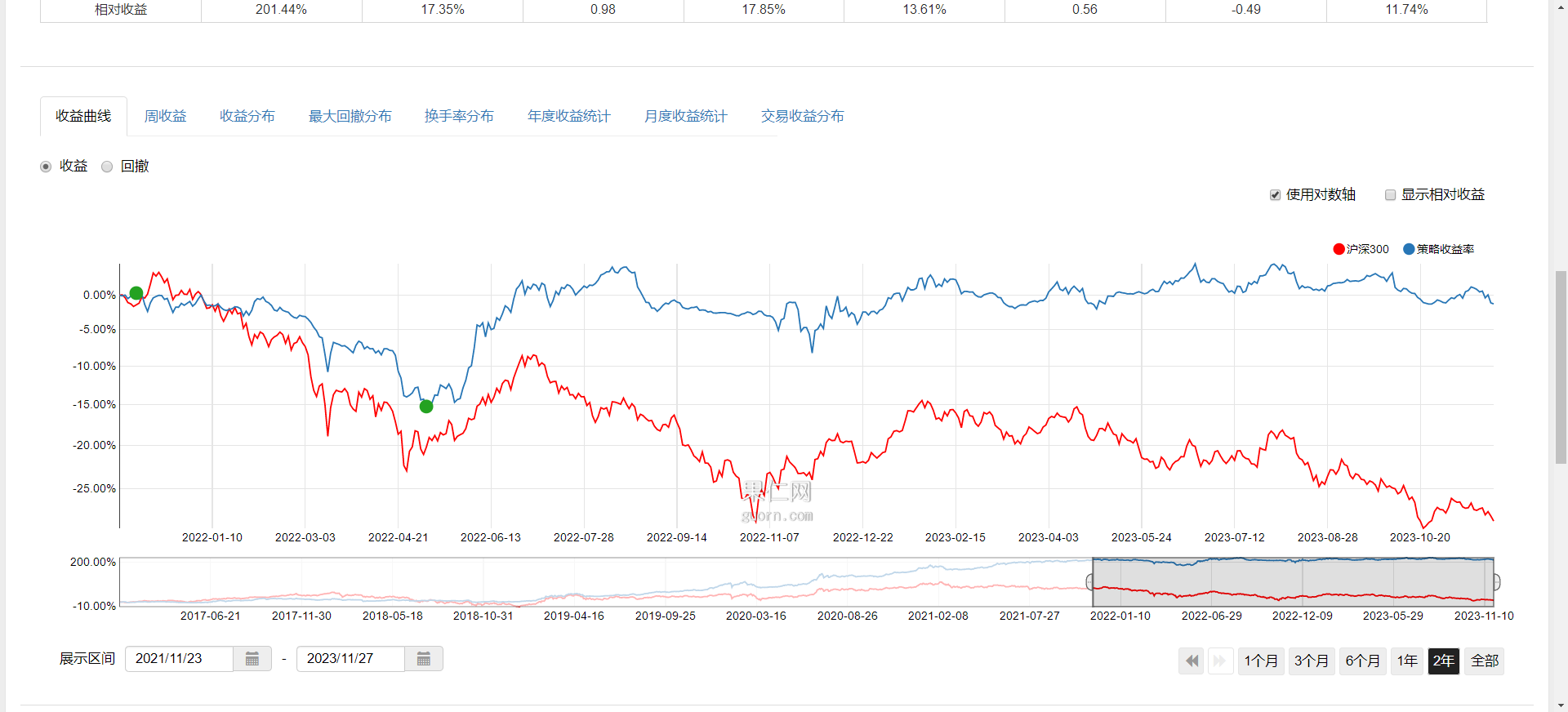Screen dimensions: 1568x712
Task: Select the 回撤 radio button
Action: coord(107,167)
